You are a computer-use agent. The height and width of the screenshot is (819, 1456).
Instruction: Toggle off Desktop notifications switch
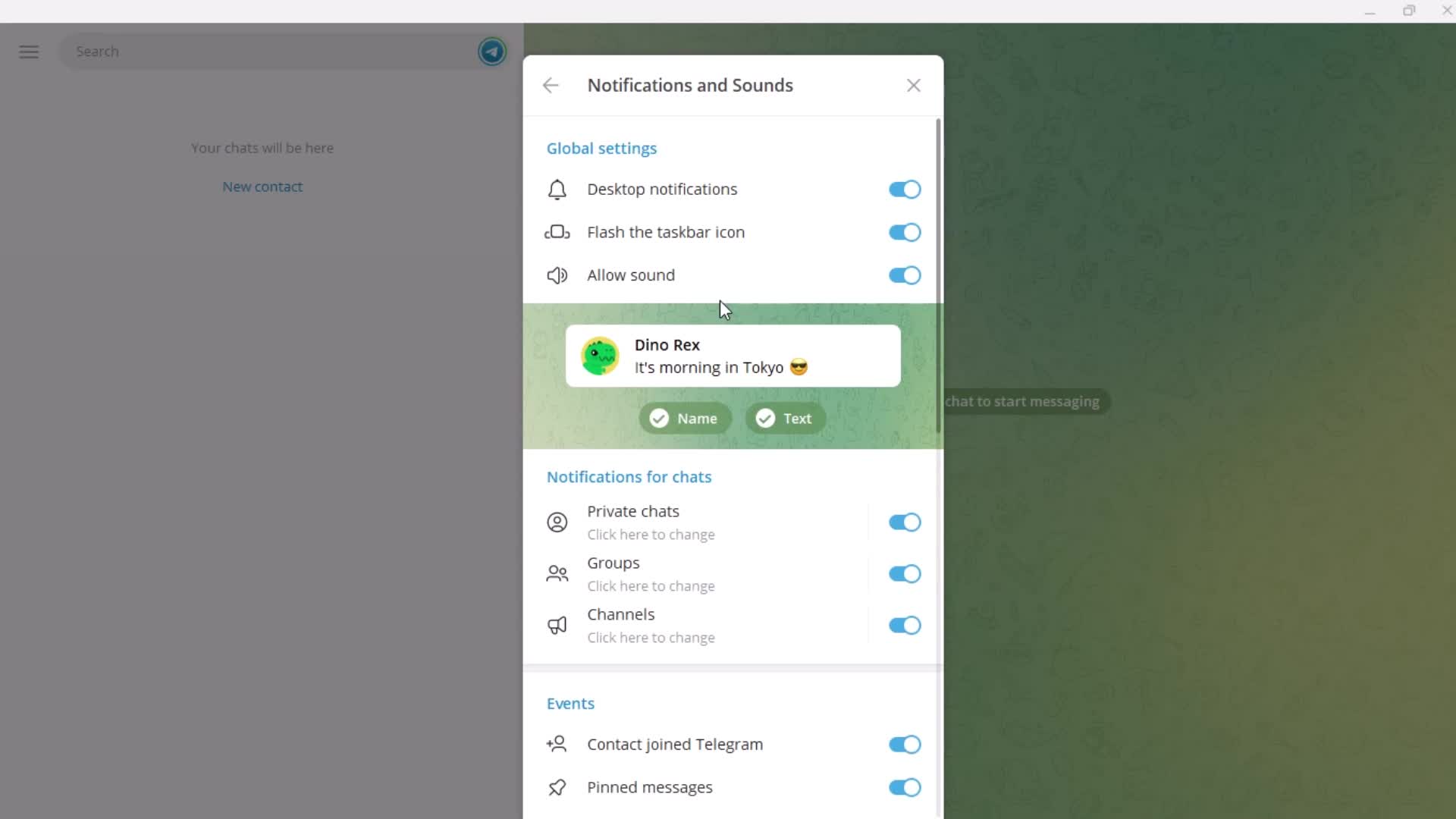tap(905, 189)
